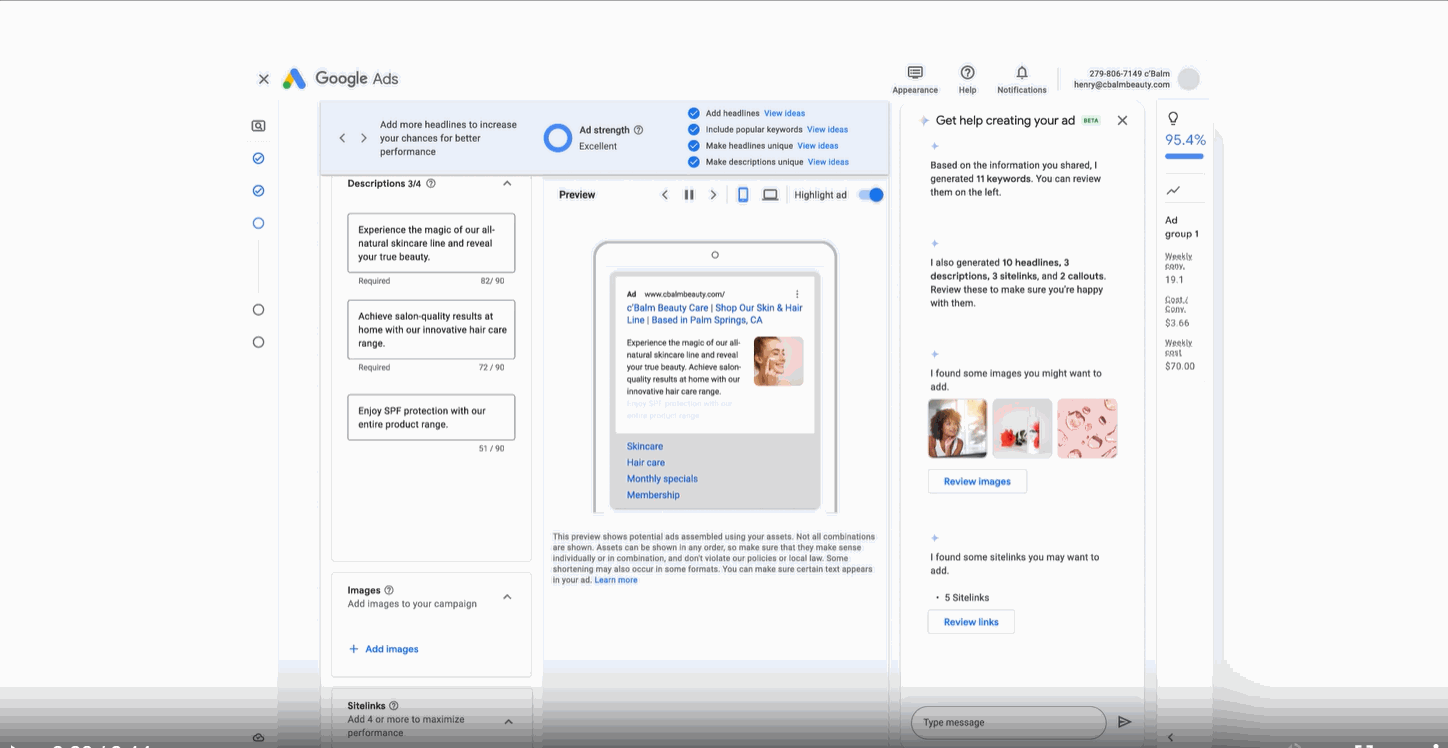Click the Sitelinks help icon
1448x748 pixels.
(393, 706)
